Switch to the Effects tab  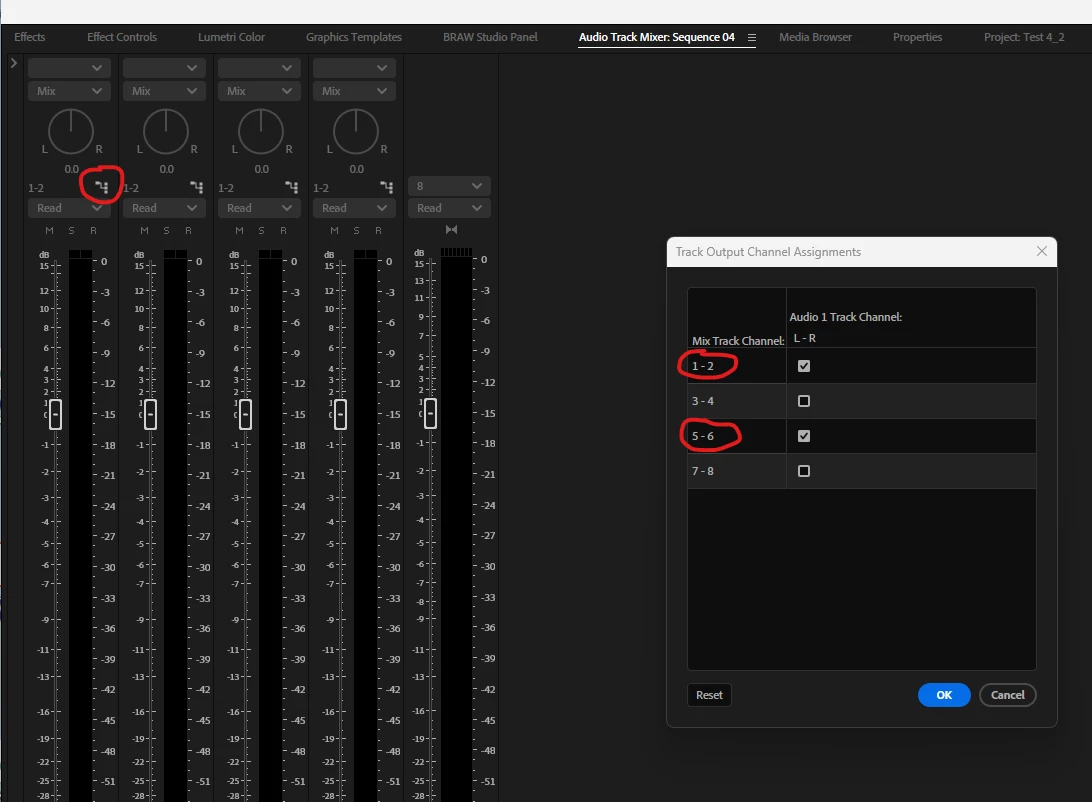29,37
